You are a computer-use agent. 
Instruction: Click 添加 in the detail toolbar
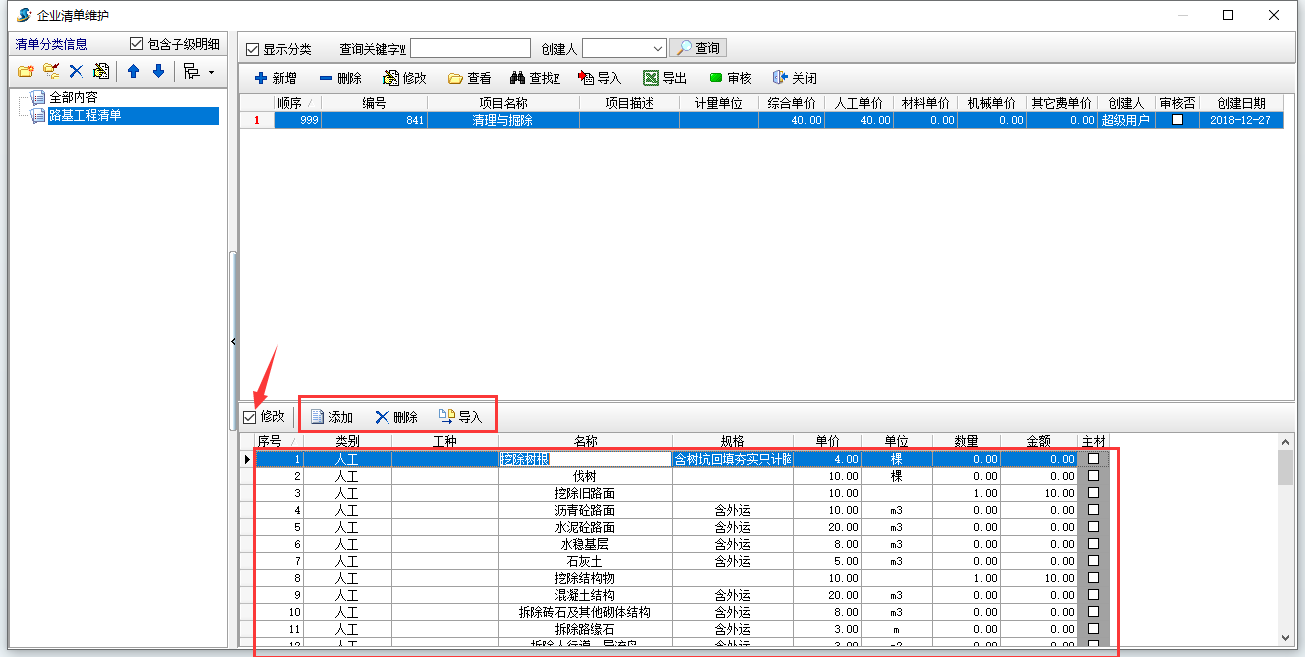[x=331, y=417]
